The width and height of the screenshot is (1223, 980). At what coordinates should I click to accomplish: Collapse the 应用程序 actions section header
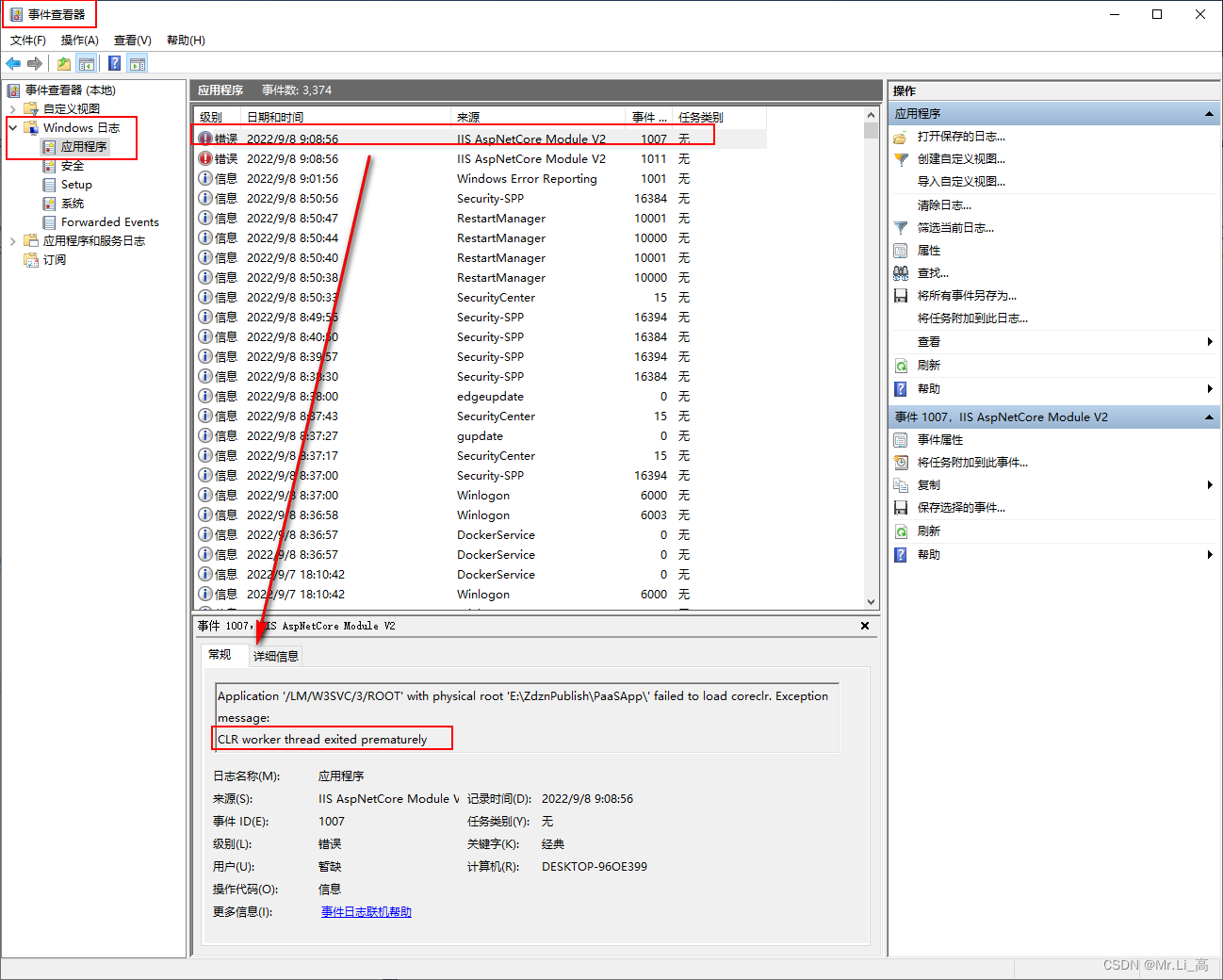tap(1209, 114)
